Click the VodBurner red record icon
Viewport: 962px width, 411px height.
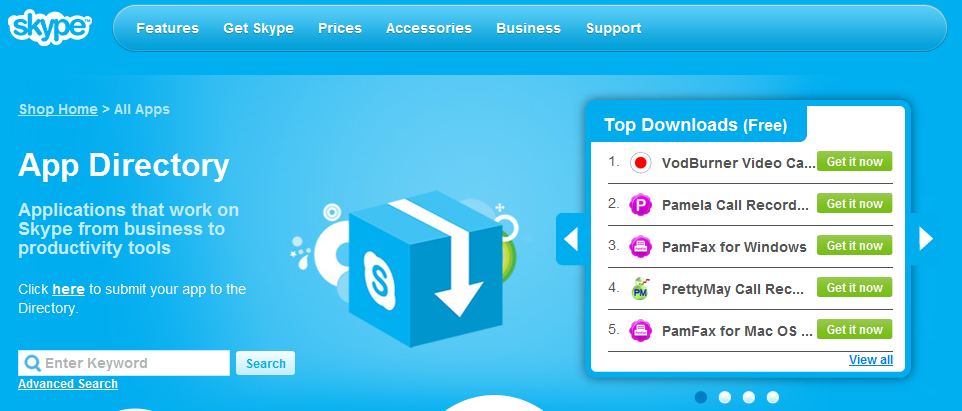pyautogui.click(x=640, y=163)
